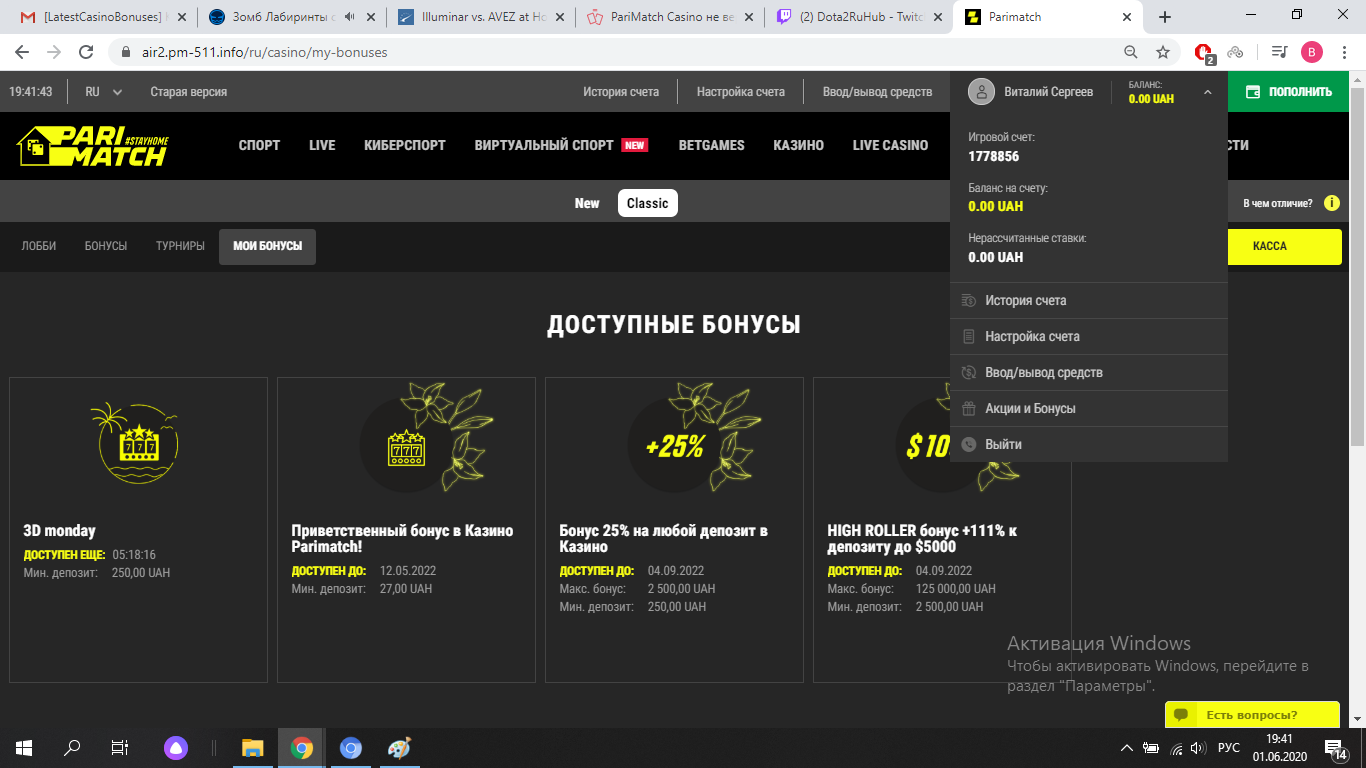Click the 'Старая версия' link
Screen dimensions: 1366x768
click(189, 92)
